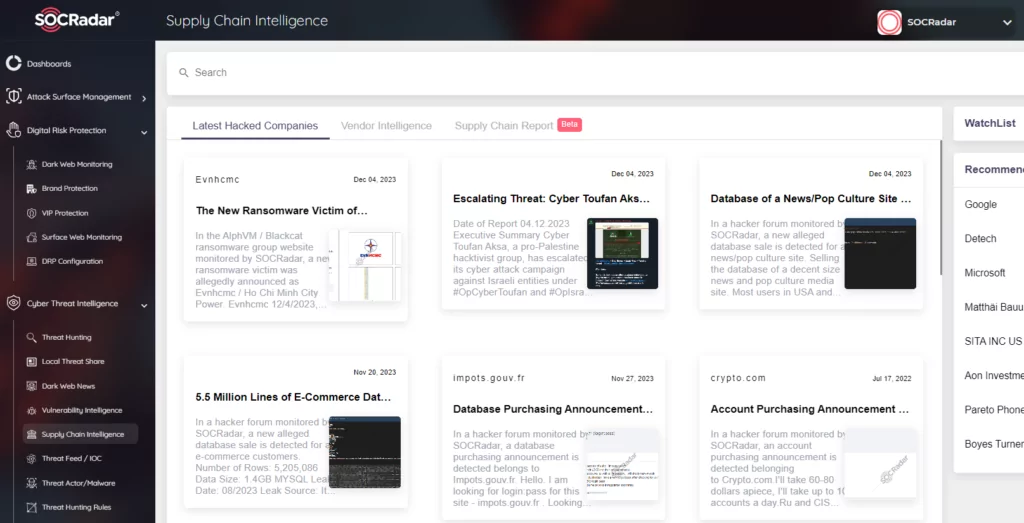The height and width of the screenshot is (523, 1024).
Task: Open 5.5 Million Lines of E-Commerce article
Action: coord(293,397)
